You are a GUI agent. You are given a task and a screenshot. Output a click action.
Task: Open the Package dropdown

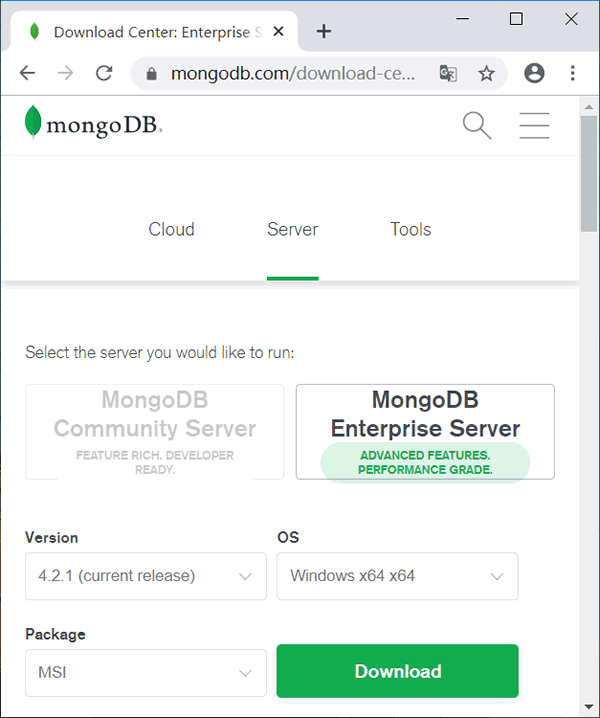click(x=146, y=673)
